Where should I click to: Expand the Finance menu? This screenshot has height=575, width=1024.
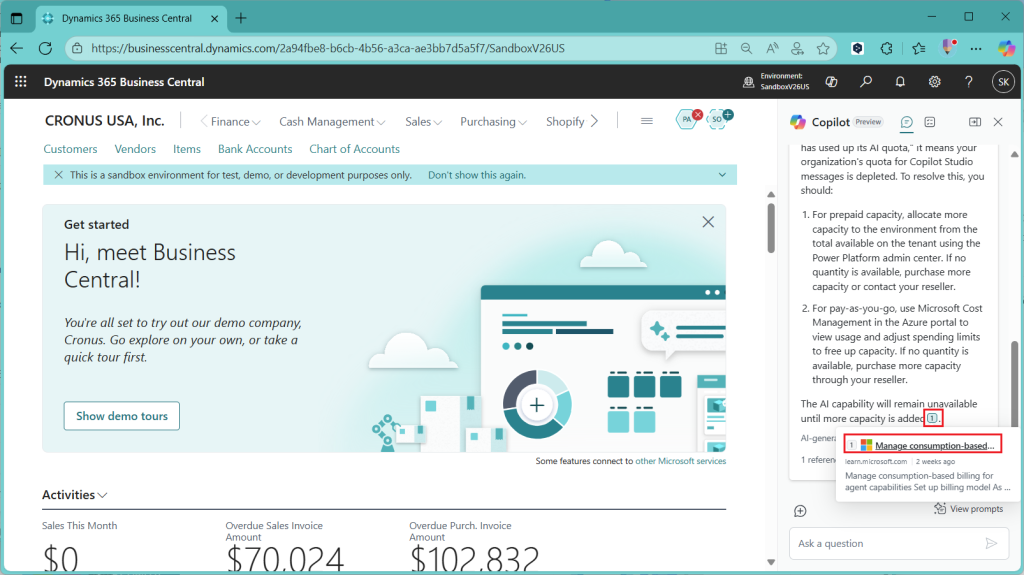tap(235, 122)
